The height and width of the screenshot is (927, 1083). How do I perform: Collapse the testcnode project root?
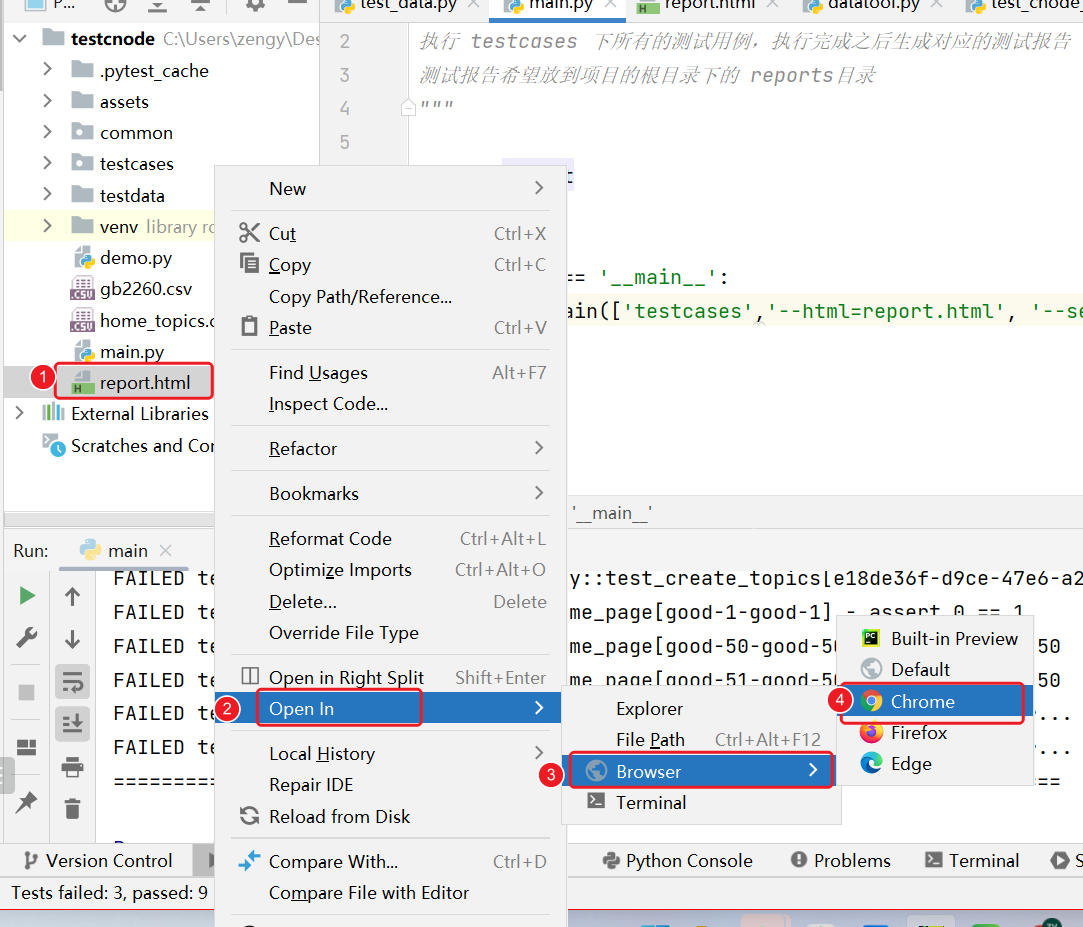(20, 39)
